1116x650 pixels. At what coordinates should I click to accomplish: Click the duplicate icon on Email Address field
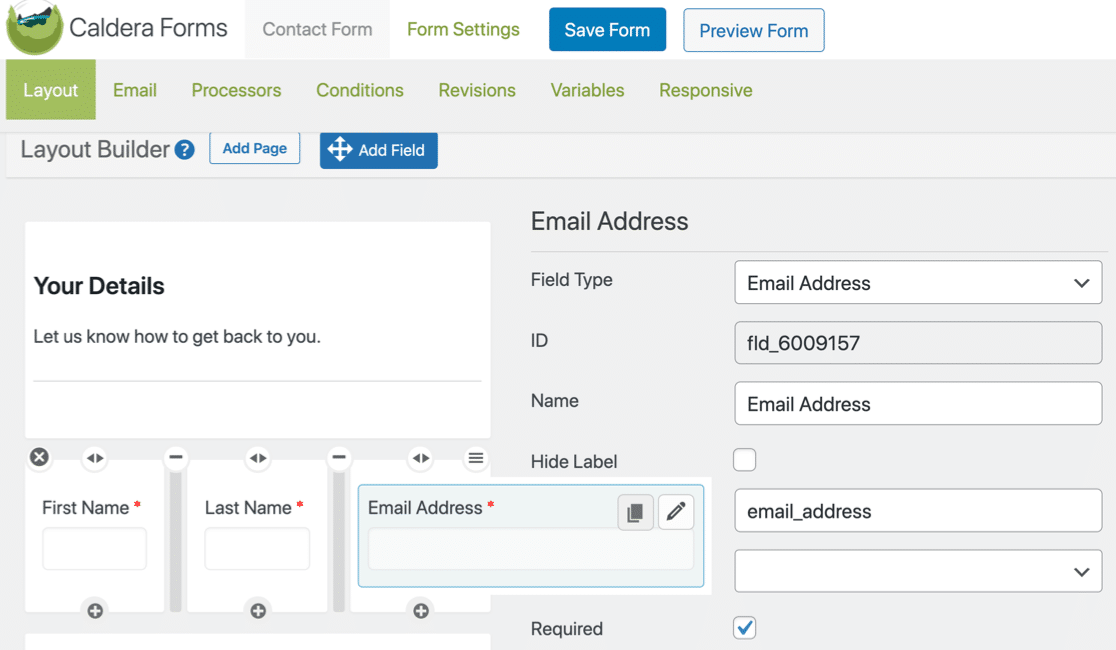point(635,512)
